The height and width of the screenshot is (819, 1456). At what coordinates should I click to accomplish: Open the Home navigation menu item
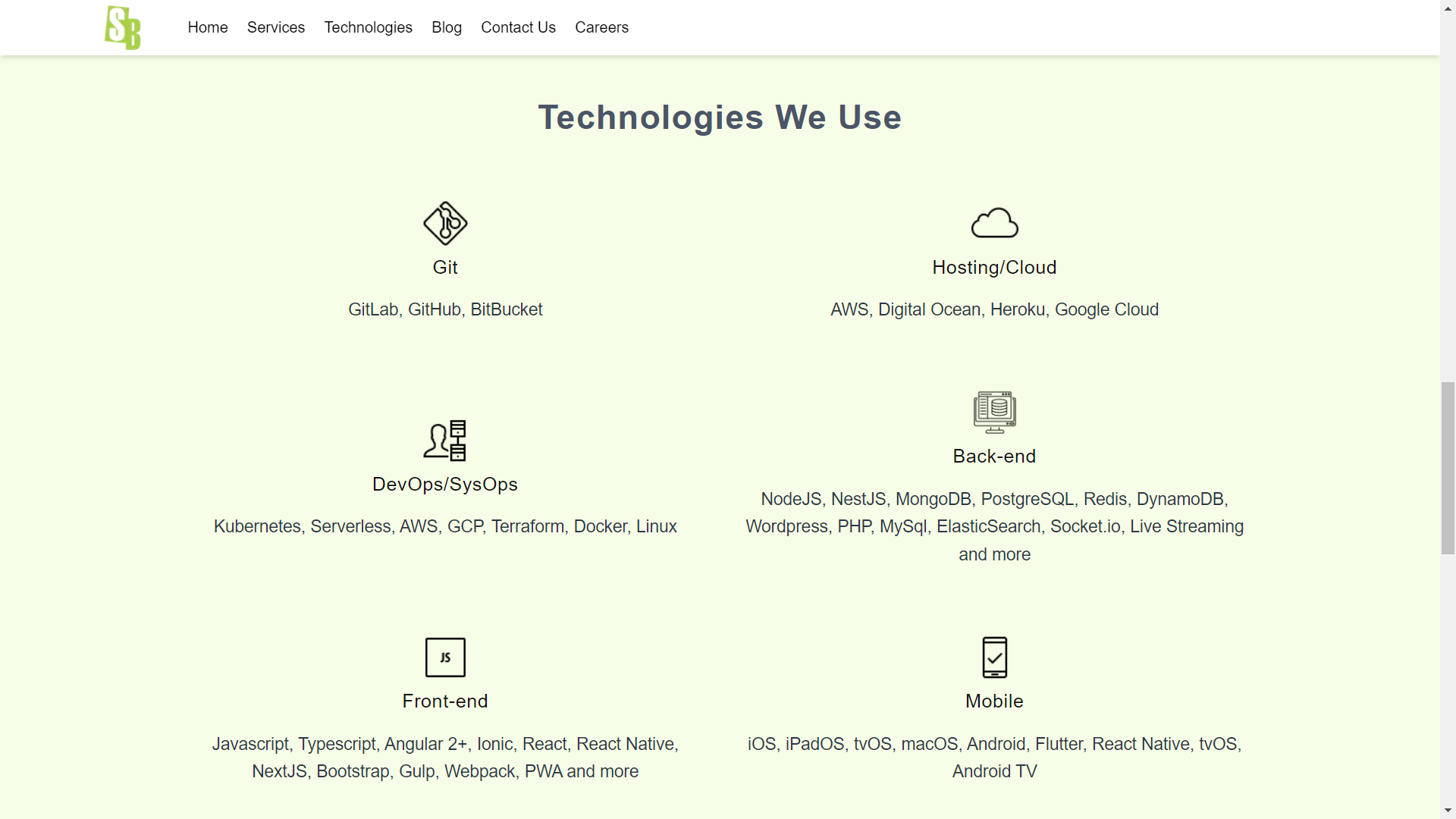tap(207, 27)
